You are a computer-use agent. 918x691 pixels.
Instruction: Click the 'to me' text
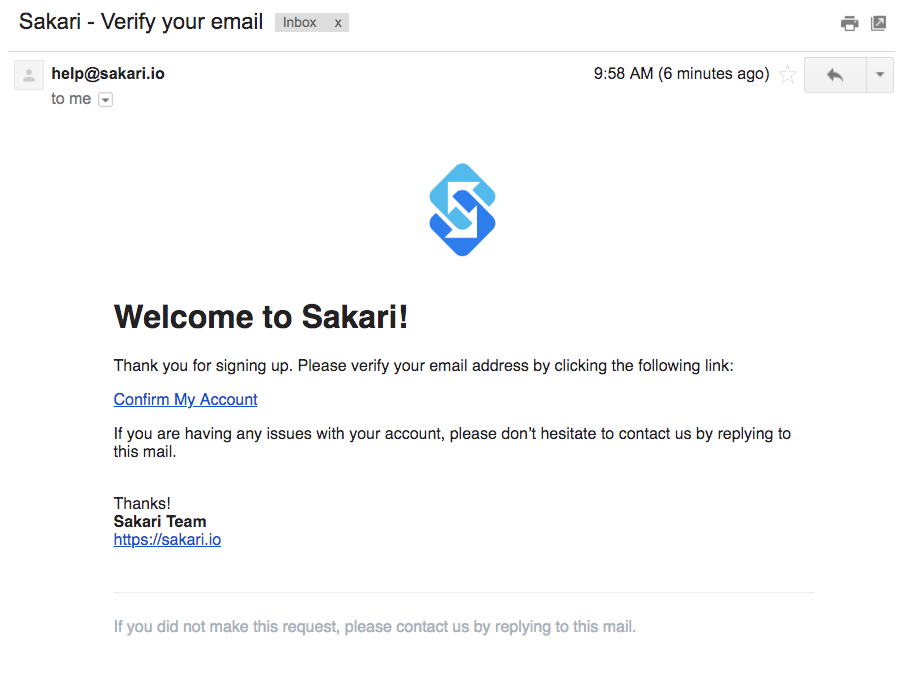pos(71,99)
